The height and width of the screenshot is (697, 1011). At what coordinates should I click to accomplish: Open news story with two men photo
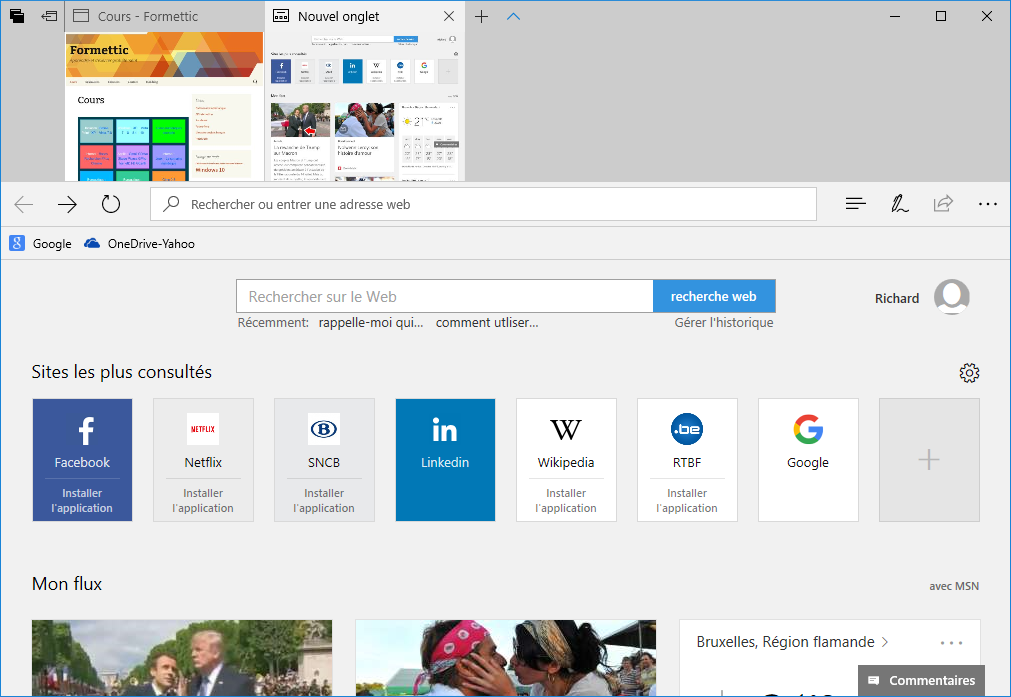(x=182, y=658)
